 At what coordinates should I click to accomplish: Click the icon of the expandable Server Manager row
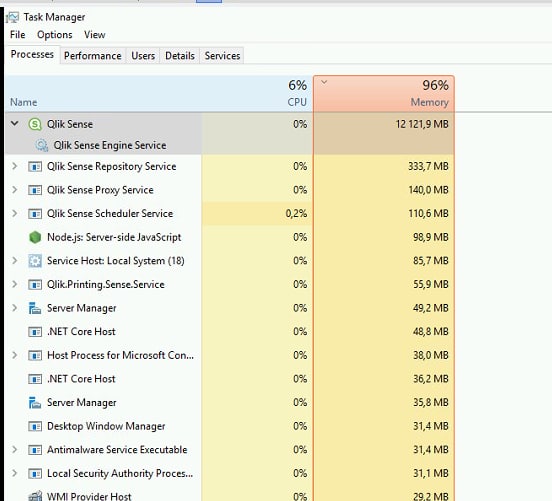pyautogui.click(x=35, y=308)
